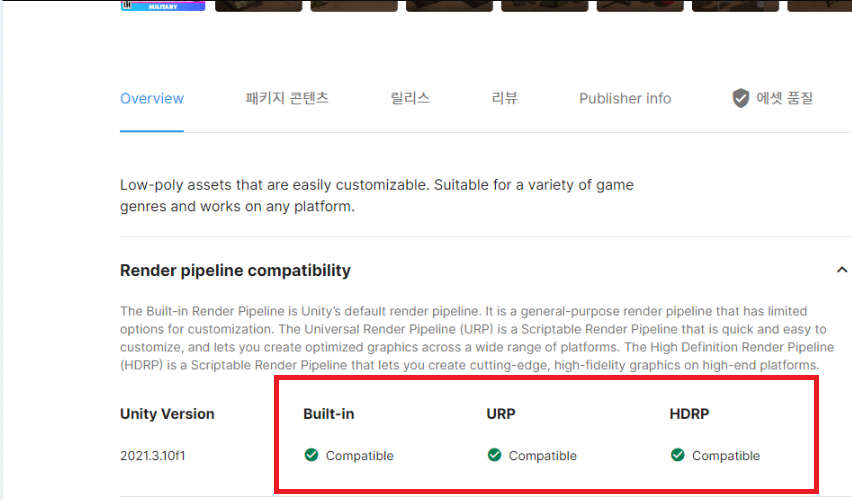Open the 에셋 품질 tab
The image size is (852, 500).
tap(772, 98)
